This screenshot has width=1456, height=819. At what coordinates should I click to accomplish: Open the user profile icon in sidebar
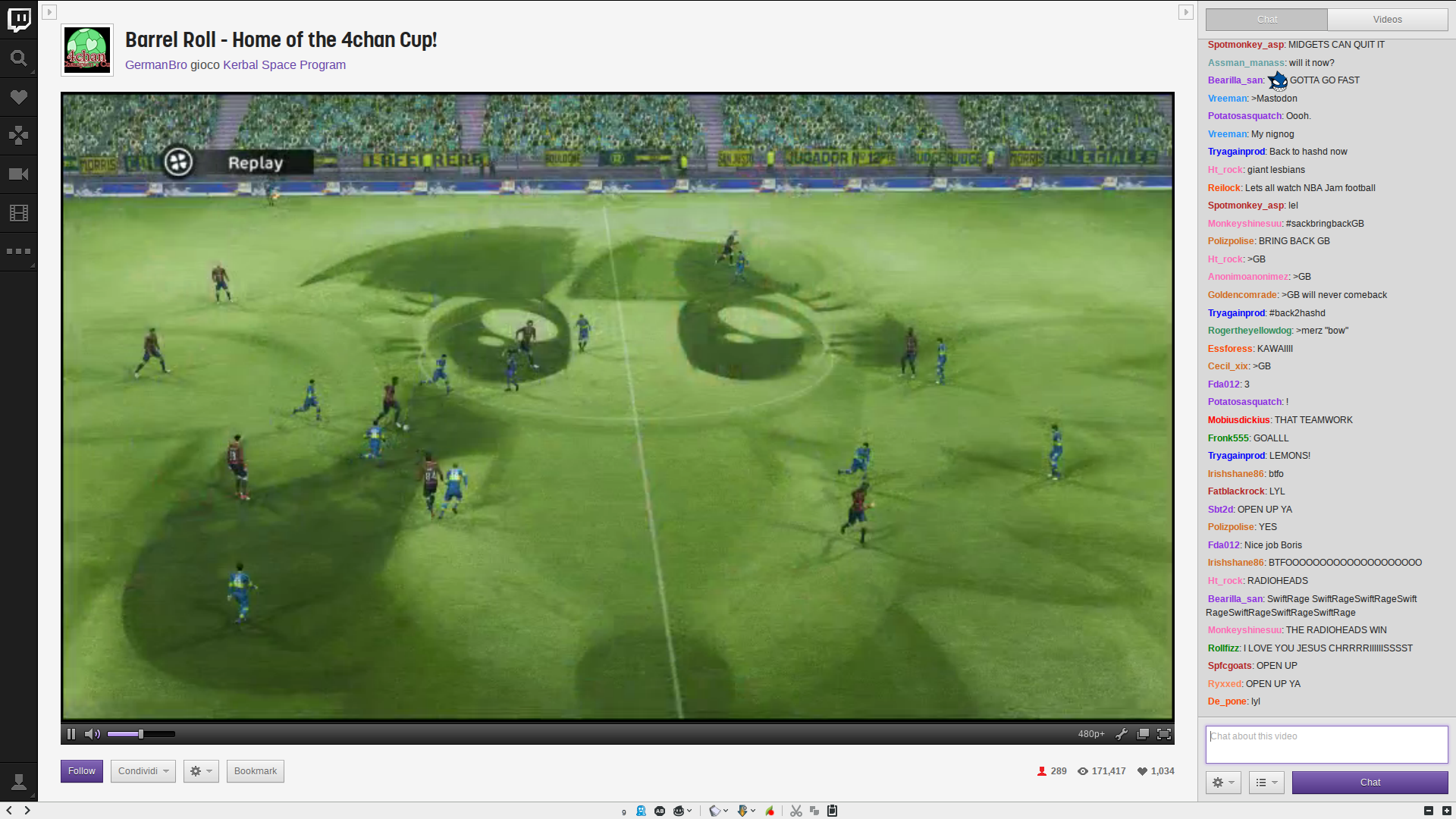click(19, 782)
